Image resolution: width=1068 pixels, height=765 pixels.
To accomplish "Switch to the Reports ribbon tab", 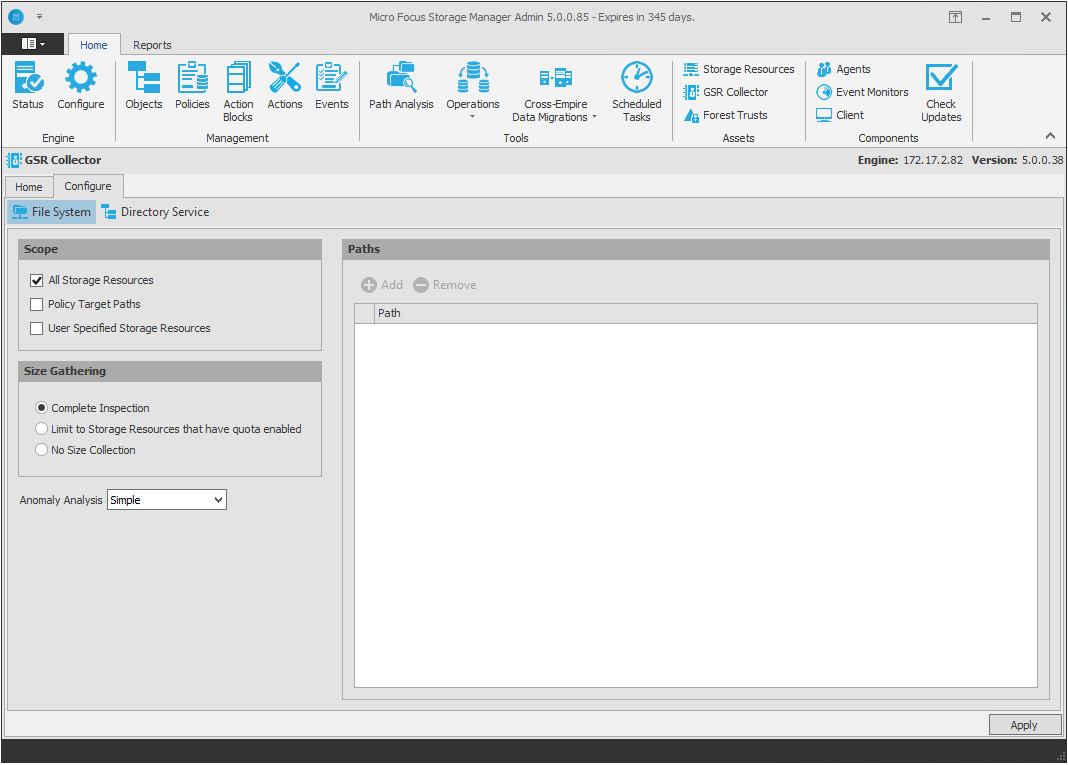I will tap(152, 45).
